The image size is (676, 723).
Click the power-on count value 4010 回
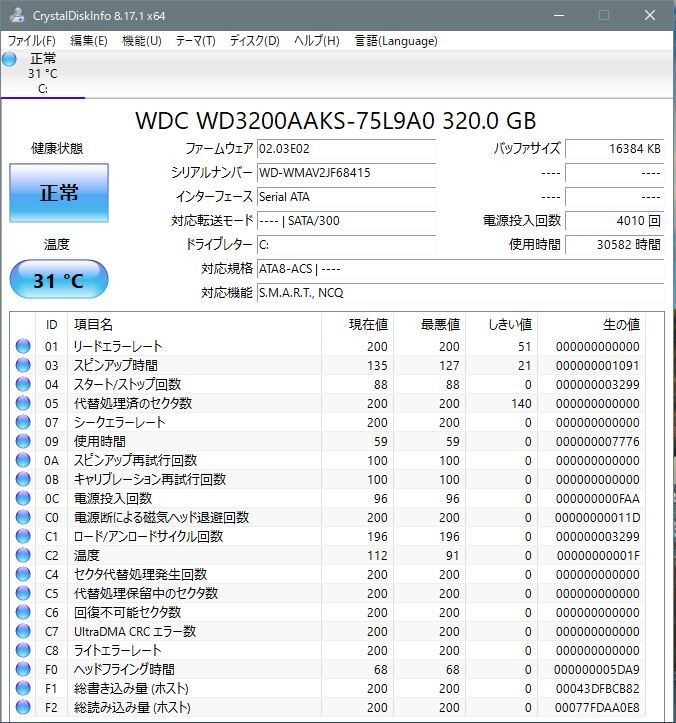click(x=615, y=221)
